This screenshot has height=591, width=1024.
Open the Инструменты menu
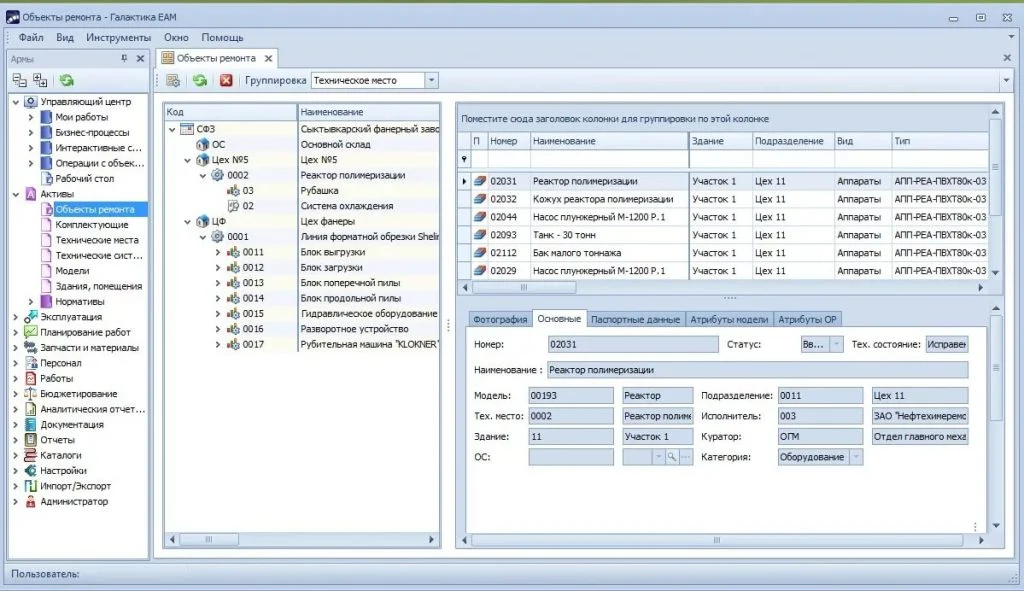(x=118, y=38)
